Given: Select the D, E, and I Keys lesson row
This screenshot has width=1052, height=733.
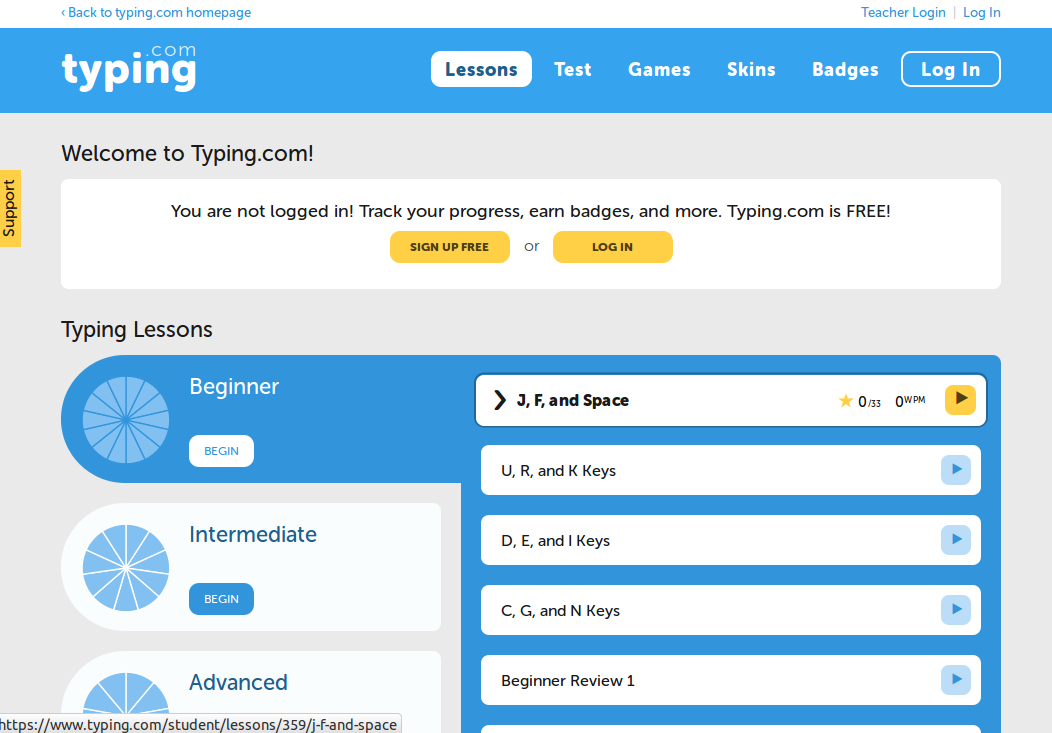Looking at the screenshot, I should [731, 540].
